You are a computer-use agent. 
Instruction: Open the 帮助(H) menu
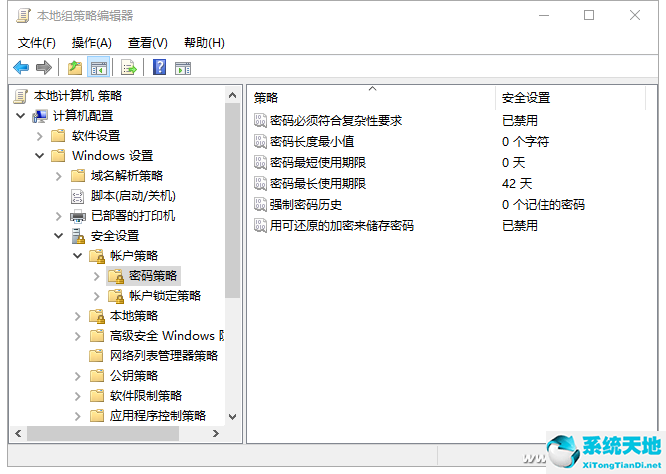point(204,43)
